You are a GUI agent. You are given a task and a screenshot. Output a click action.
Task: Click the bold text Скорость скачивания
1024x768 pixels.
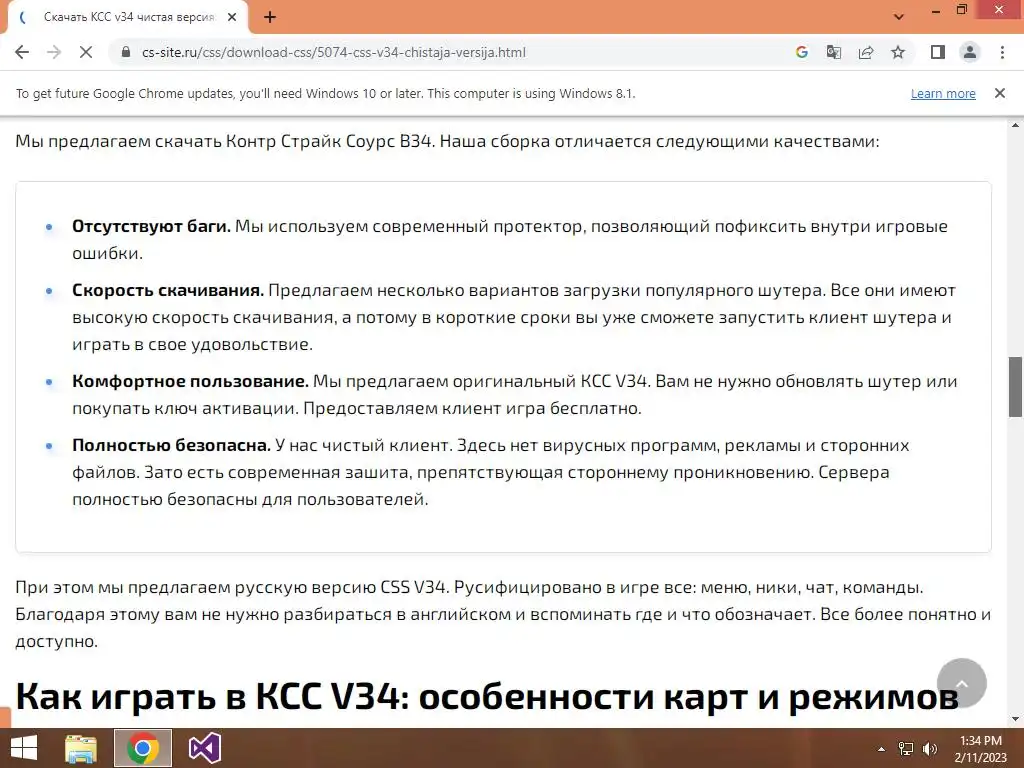tap(168, 290)
